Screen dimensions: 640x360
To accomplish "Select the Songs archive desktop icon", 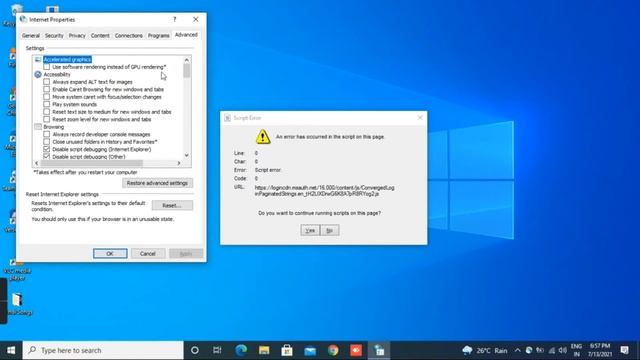I will click(x=18, y=304).
